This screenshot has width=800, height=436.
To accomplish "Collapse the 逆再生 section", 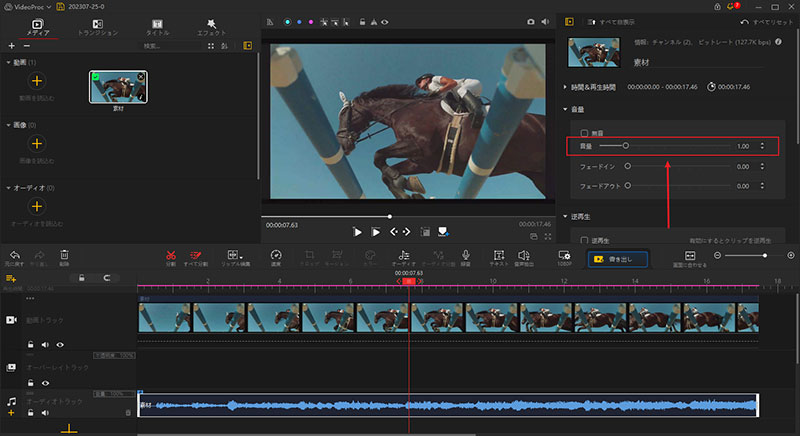I will pyautogui.click(x=565, y=216).
